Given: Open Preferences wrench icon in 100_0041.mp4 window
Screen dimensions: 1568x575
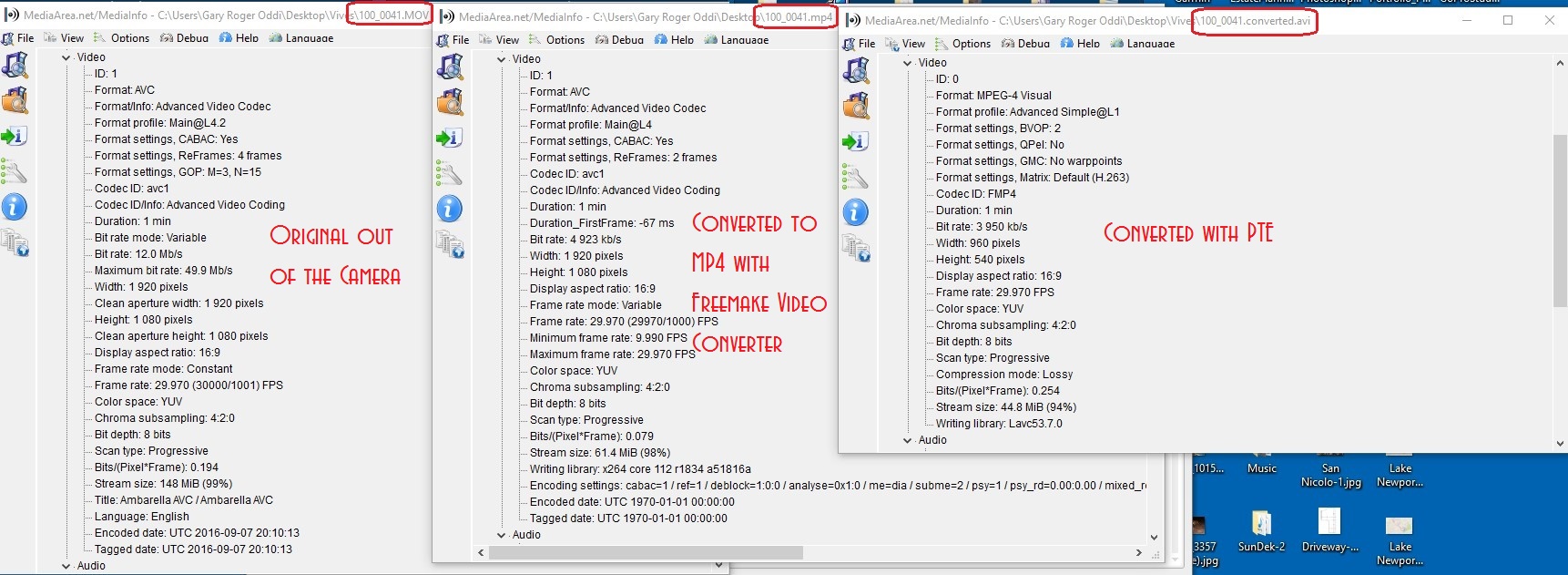Looking at the screenshot, I should 450,173.
